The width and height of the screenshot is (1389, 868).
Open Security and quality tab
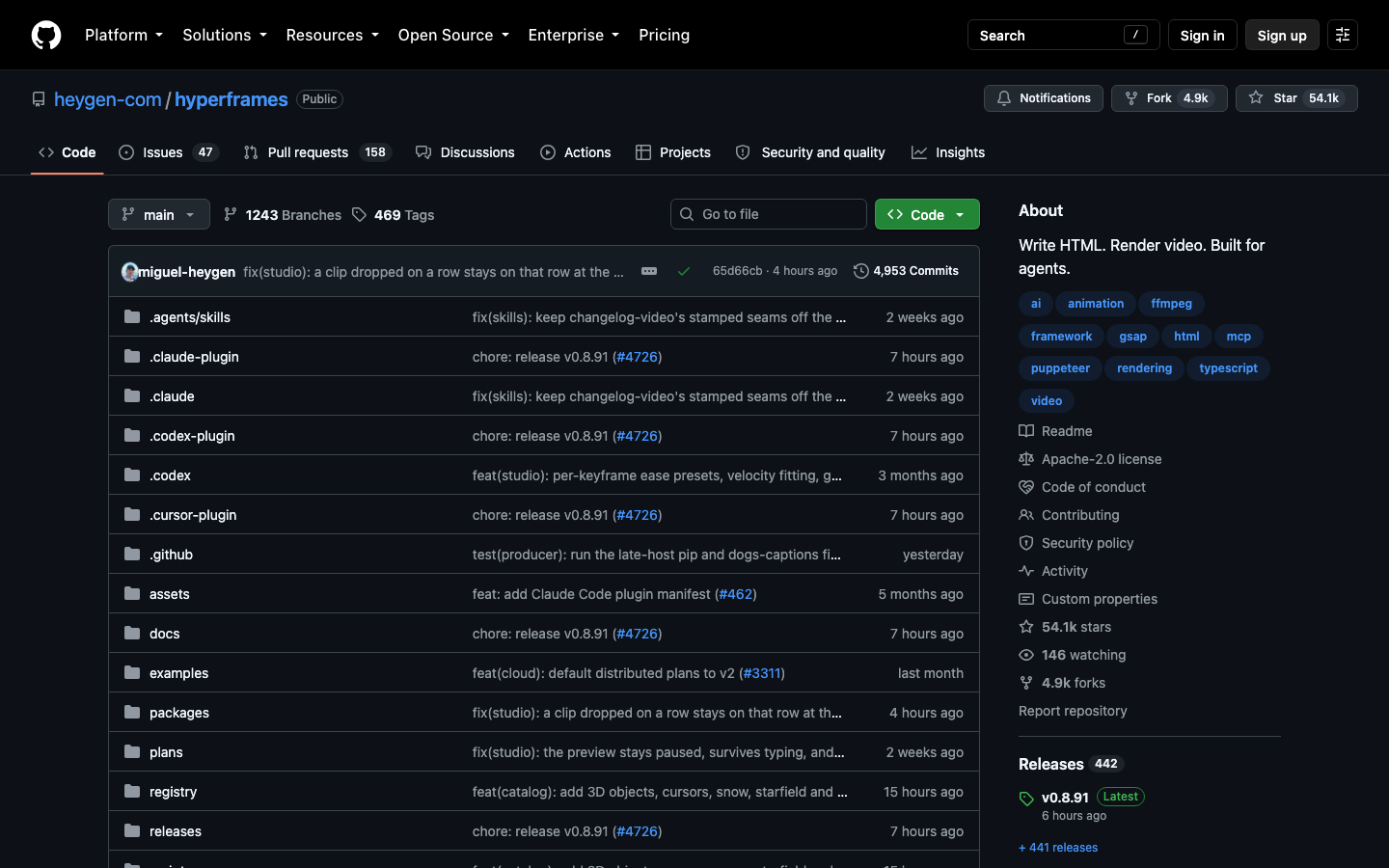click(x=810, y=152)
